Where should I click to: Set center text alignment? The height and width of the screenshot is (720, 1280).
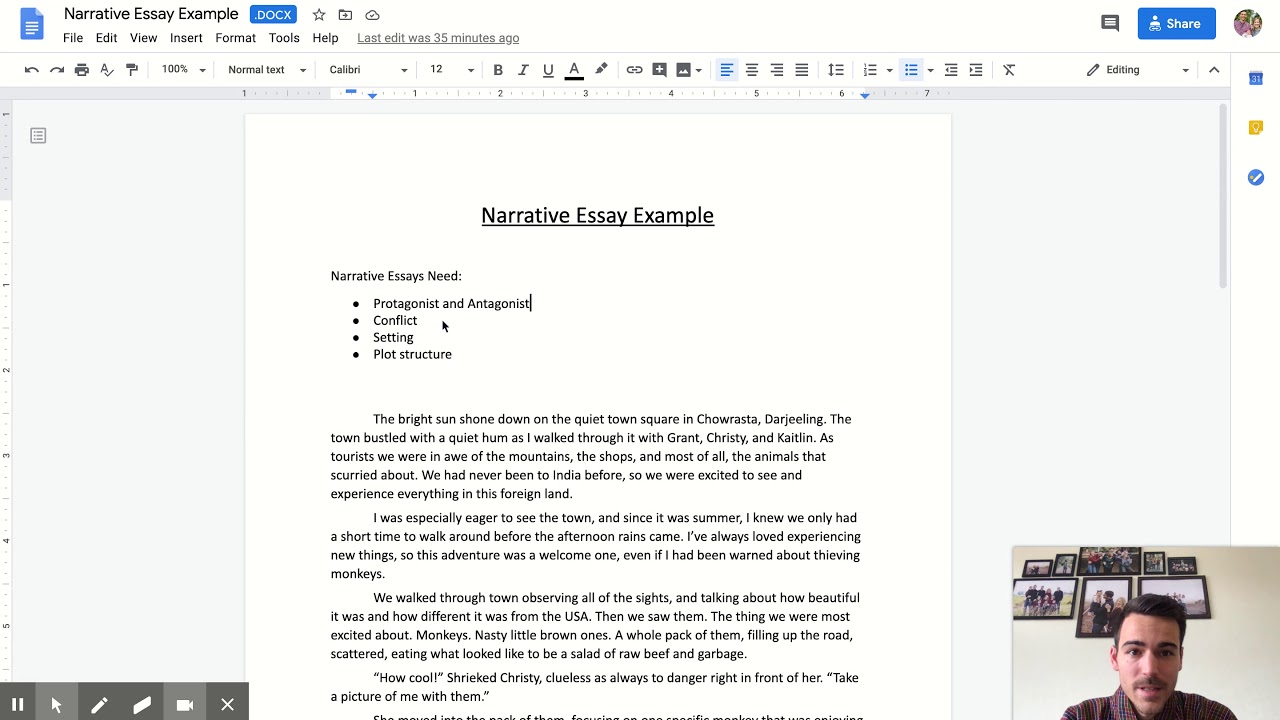click(x=752, y=70)
